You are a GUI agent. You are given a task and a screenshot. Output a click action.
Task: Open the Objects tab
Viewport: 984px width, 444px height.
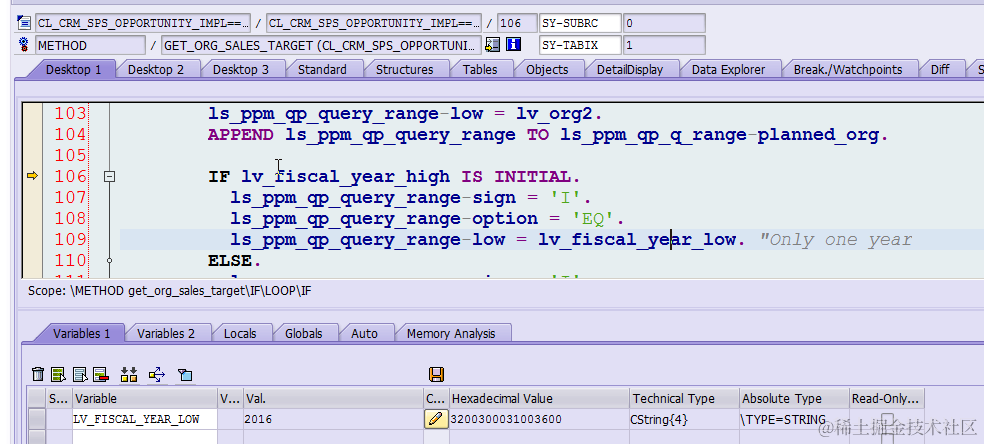[547, 70]
